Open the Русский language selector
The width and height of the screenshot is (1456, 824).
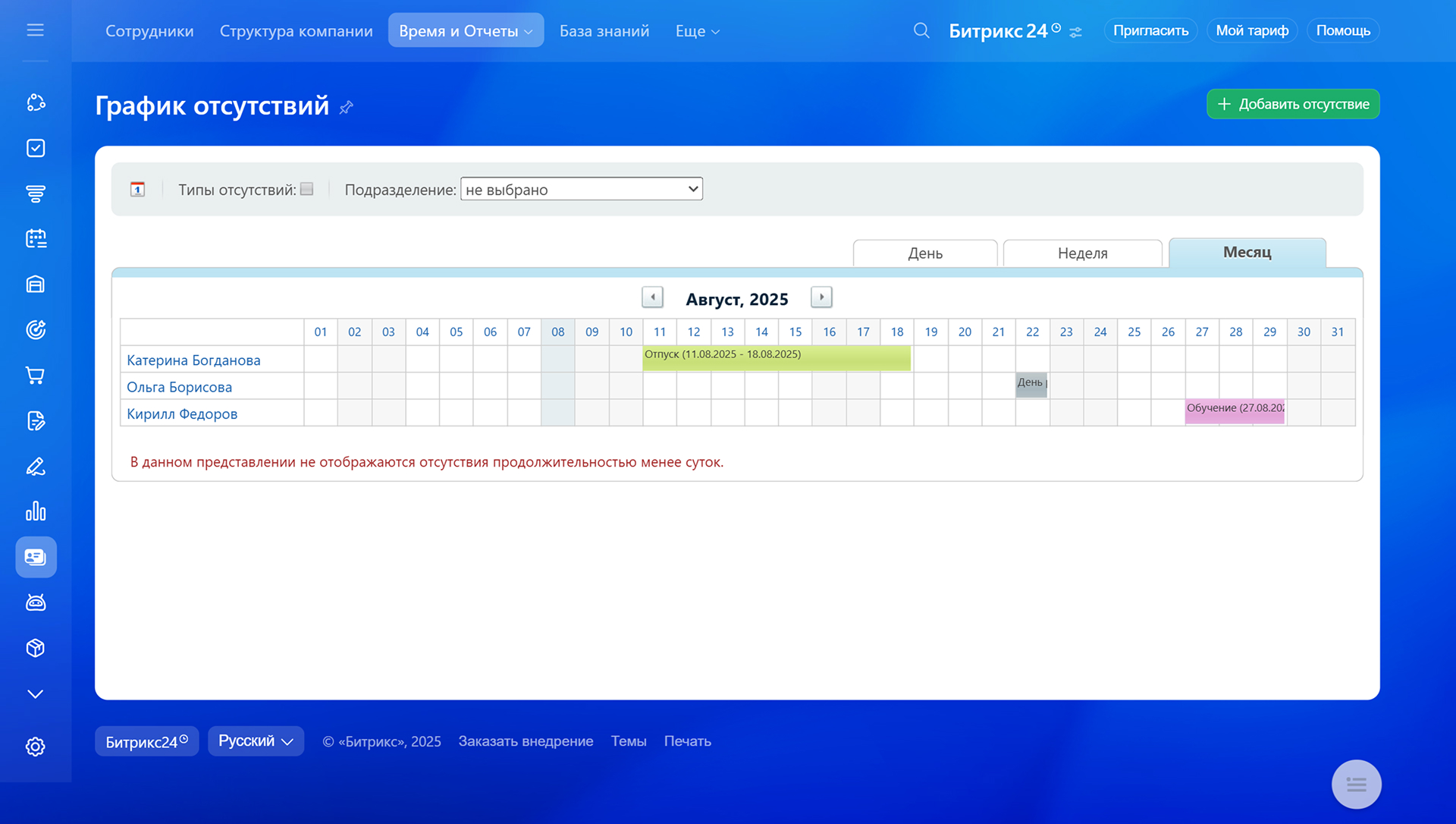pos(256,741)
